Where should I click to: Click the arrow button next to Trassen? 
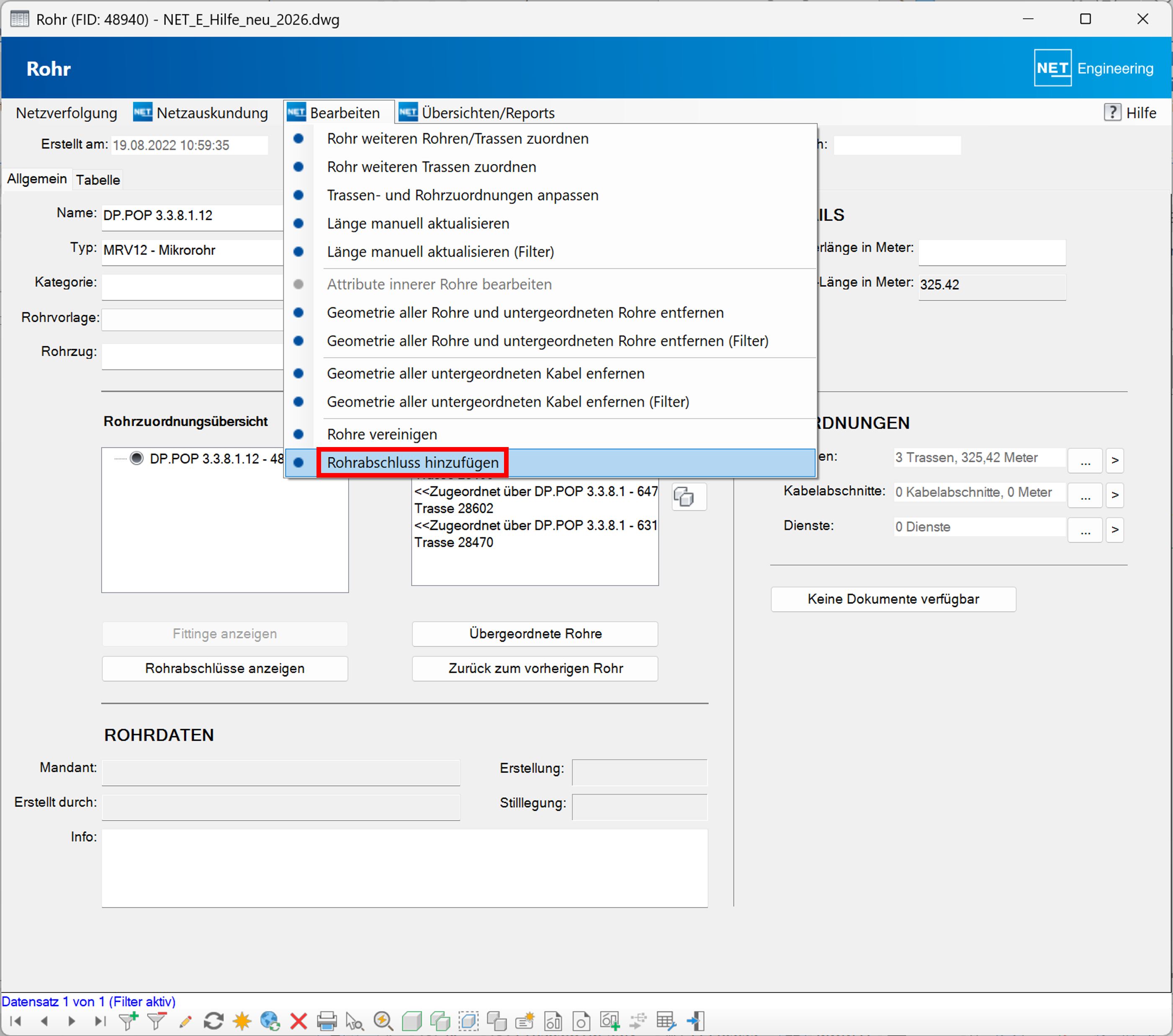click(x=1115, y=460)
